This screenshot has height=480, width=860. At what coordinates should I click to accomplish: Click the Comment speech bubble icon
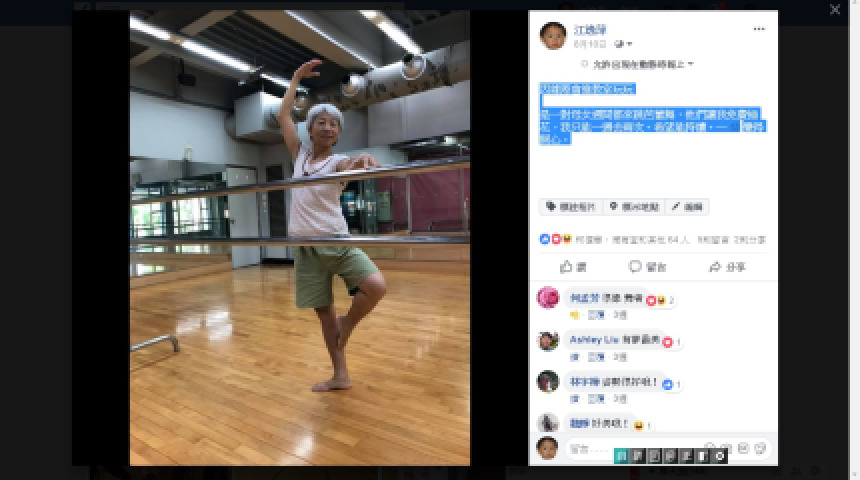[x=635, y=267]
